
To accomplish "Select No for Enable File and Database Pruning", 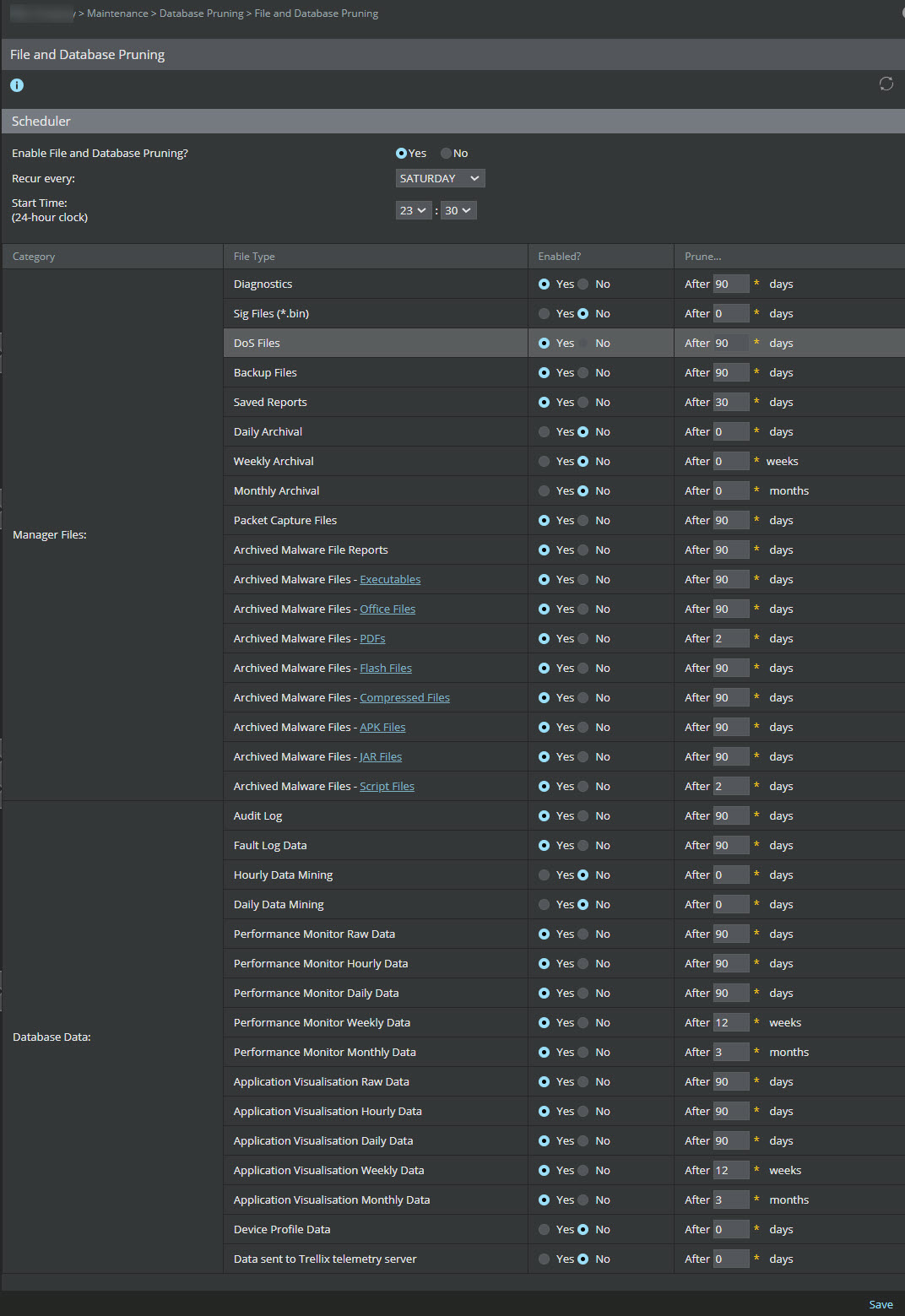I will [x=446, y=153].
